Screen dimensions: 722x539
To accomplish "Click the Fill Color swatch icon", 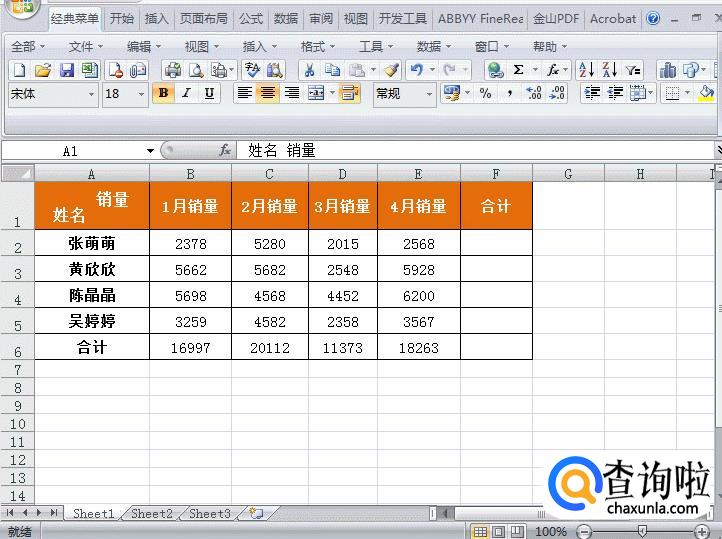I will (x=705, y=93).
